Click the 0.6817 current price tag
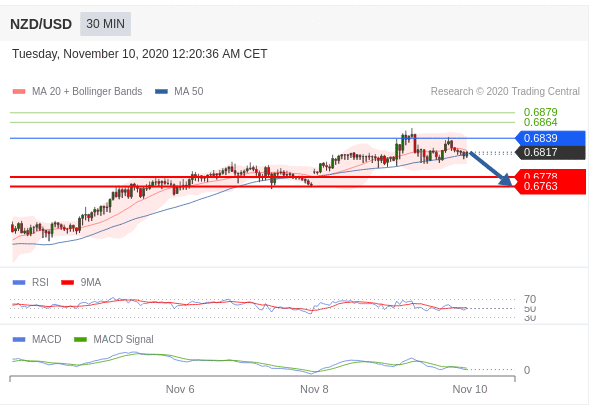The image size is (593, 411). (x=550, y=152)
